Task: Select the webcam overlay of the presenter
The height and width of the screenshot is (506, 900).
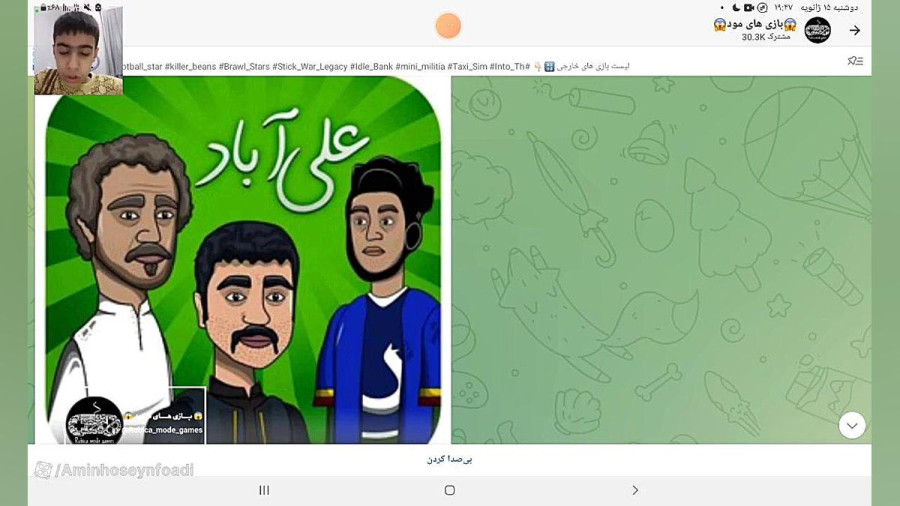Action: point(79,50)
